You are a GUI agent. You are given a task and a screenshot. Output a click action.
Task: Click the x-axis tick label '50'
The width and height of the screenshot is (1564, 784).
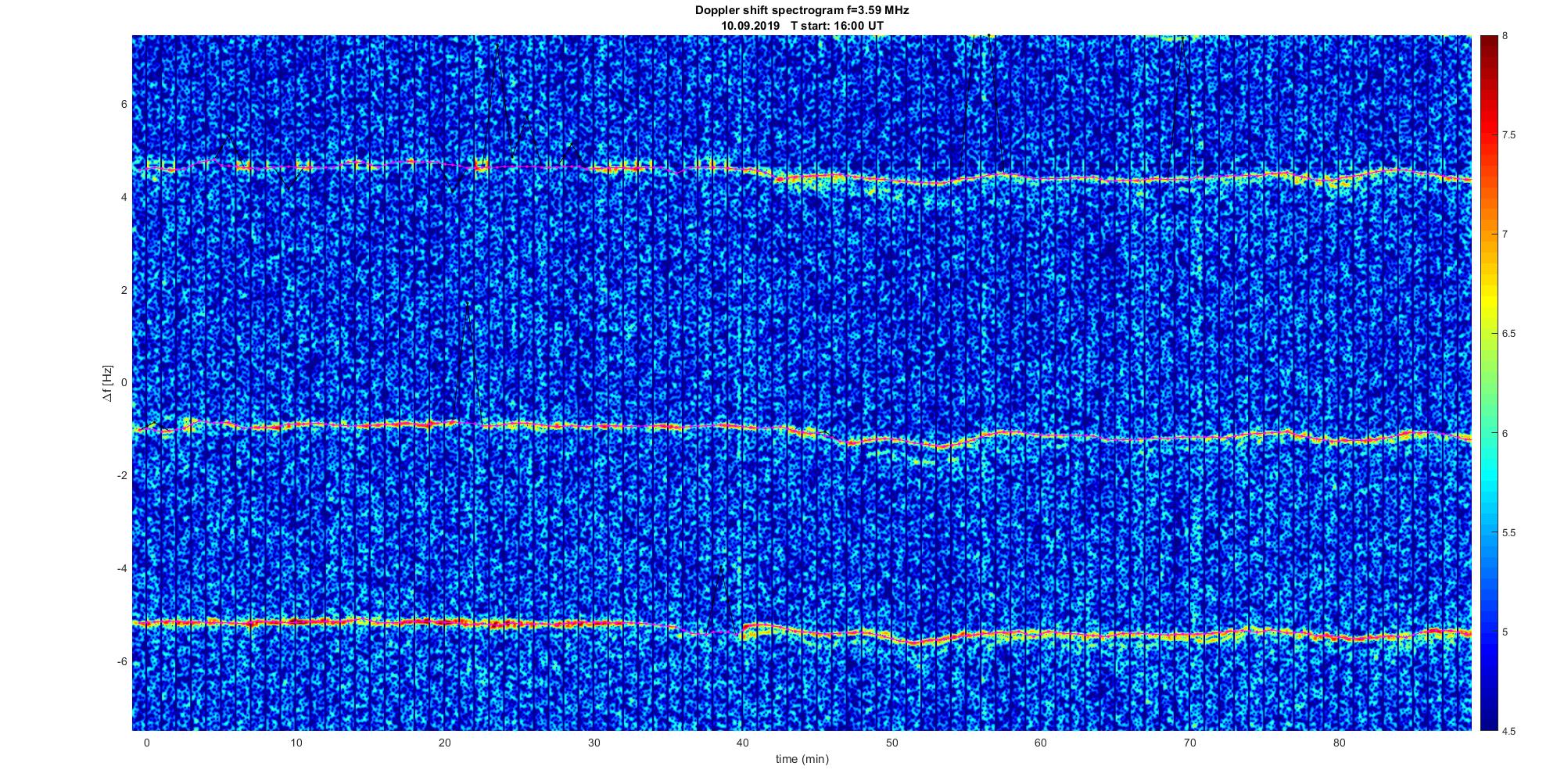[x=891, y=743]
